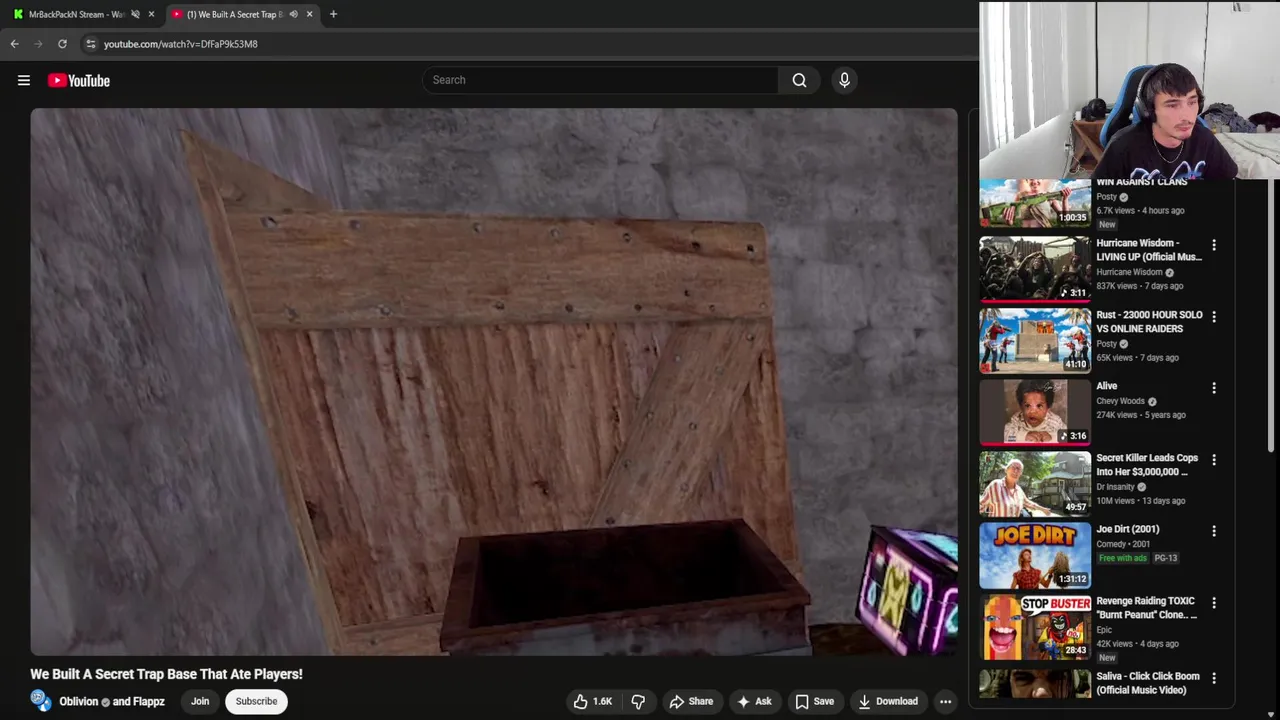This screenshot has height=720, width=1280.
Task: Like the video with thumbs up
Action: (x=591, y=701)
